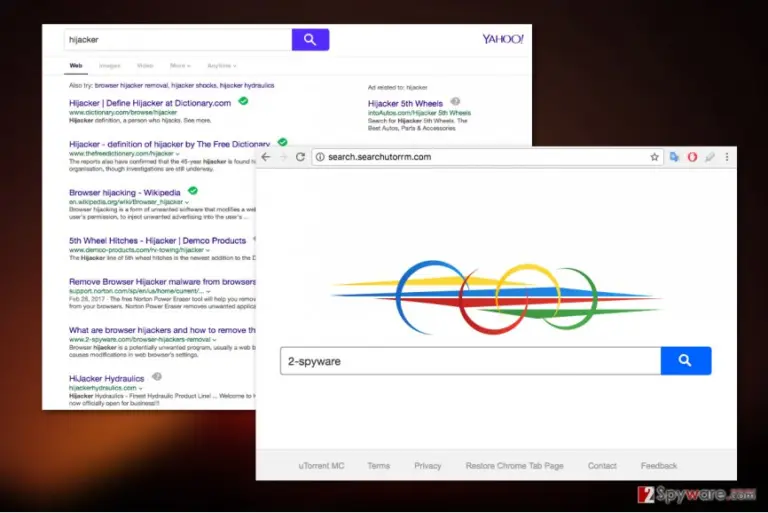
Task: Reload the searchutorrm page
Action: tap(300, 157)
